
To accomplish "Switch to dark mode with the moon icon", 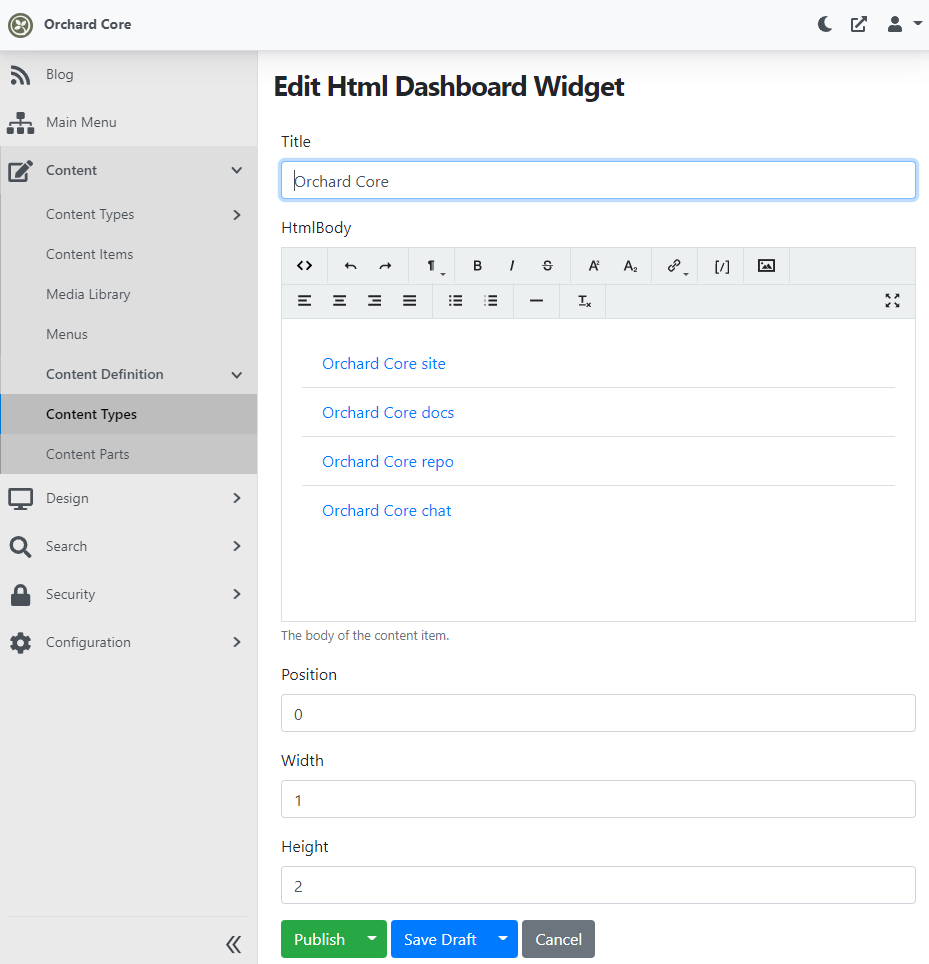I will 824,24.
